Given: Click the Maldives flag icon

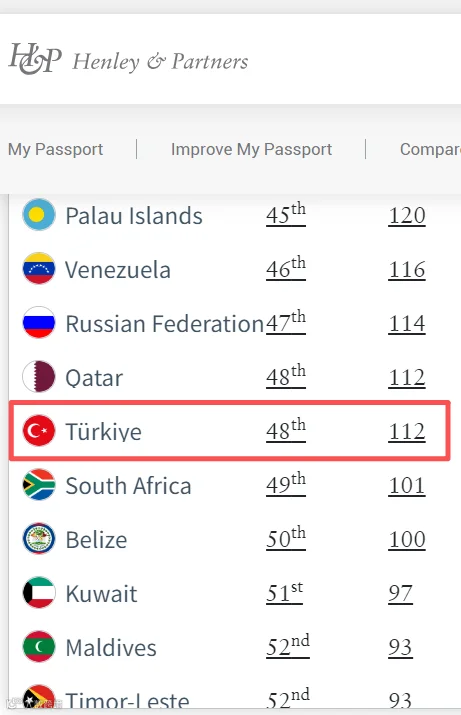Looking at the screenshot, I should coord(39,647).
